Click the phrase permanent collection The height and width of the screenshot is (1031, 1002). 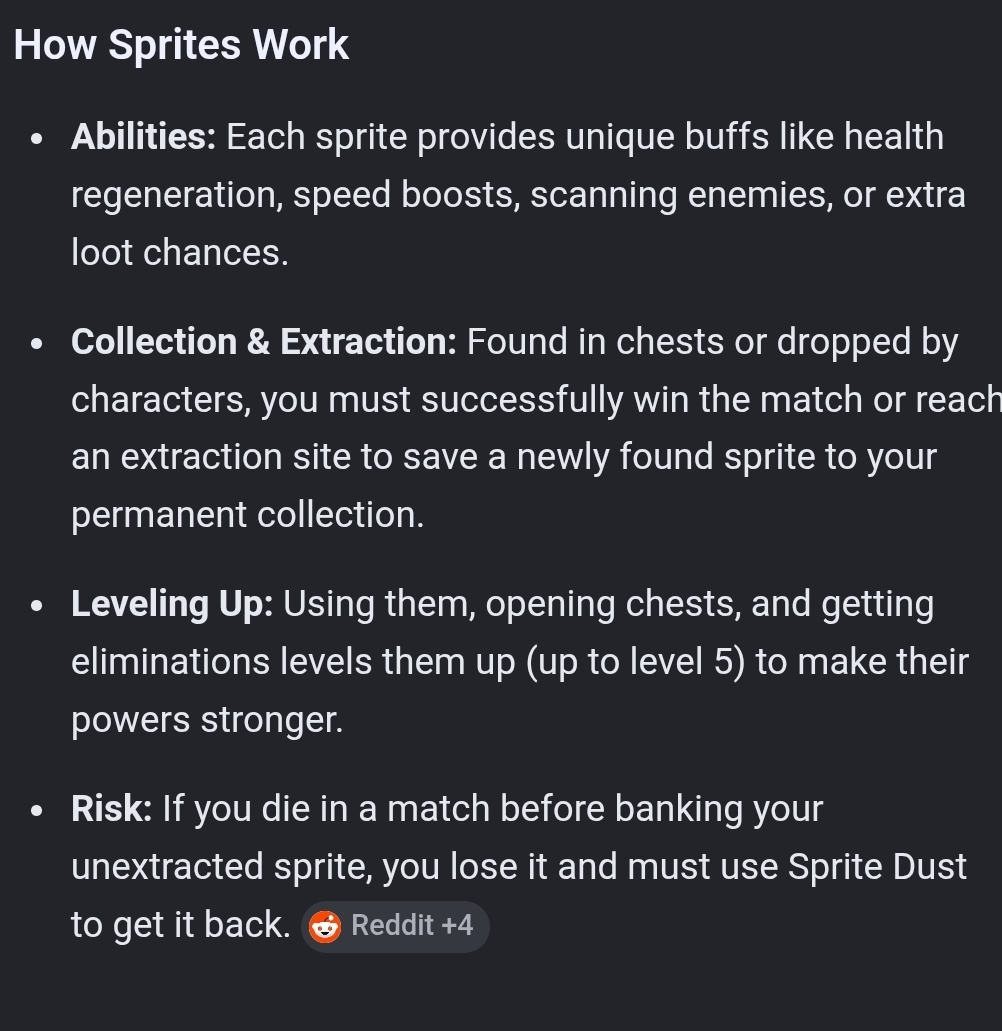[x=247, y=515]
